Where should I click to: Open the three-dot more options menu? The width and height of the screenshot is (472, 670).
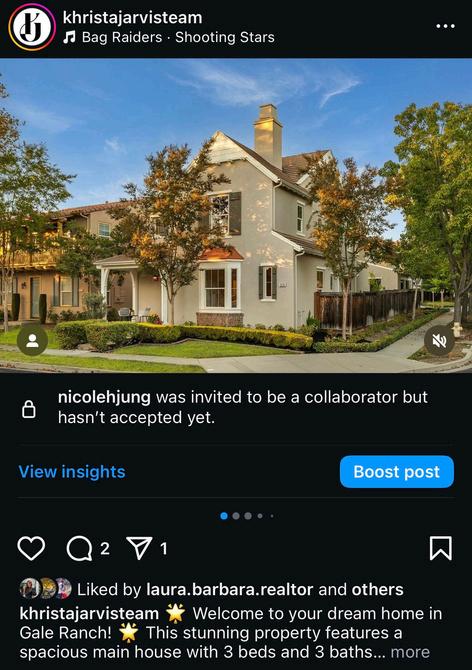point(446,26)
